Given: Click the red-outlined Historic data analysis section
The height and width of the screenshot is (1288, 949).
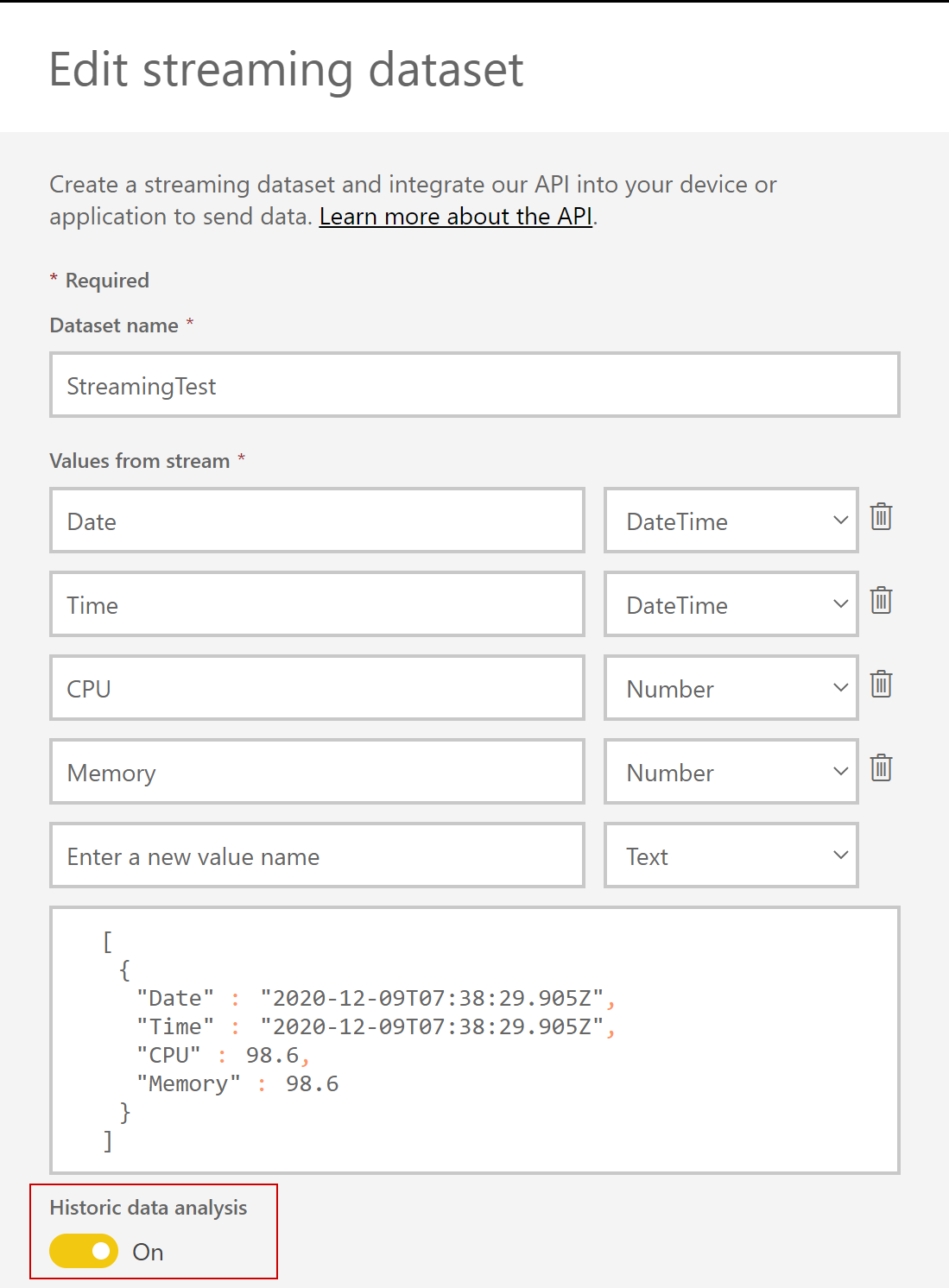Looking at the screenshot, I should click(x=154, y=1230).
